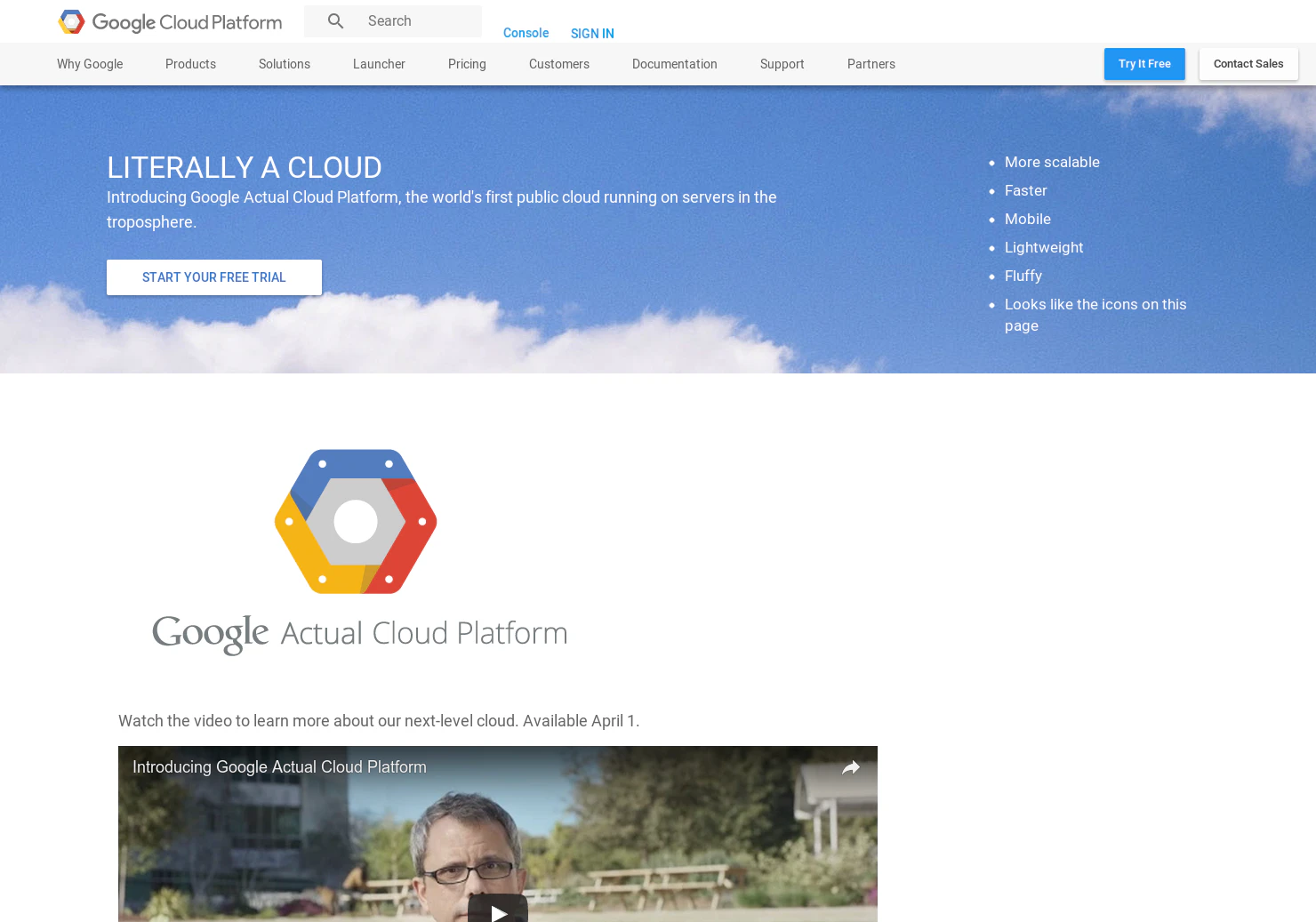Click the 'Mobile' bullet text
The height and width of the screenshot is (922, 1316).
point(1028,219)
